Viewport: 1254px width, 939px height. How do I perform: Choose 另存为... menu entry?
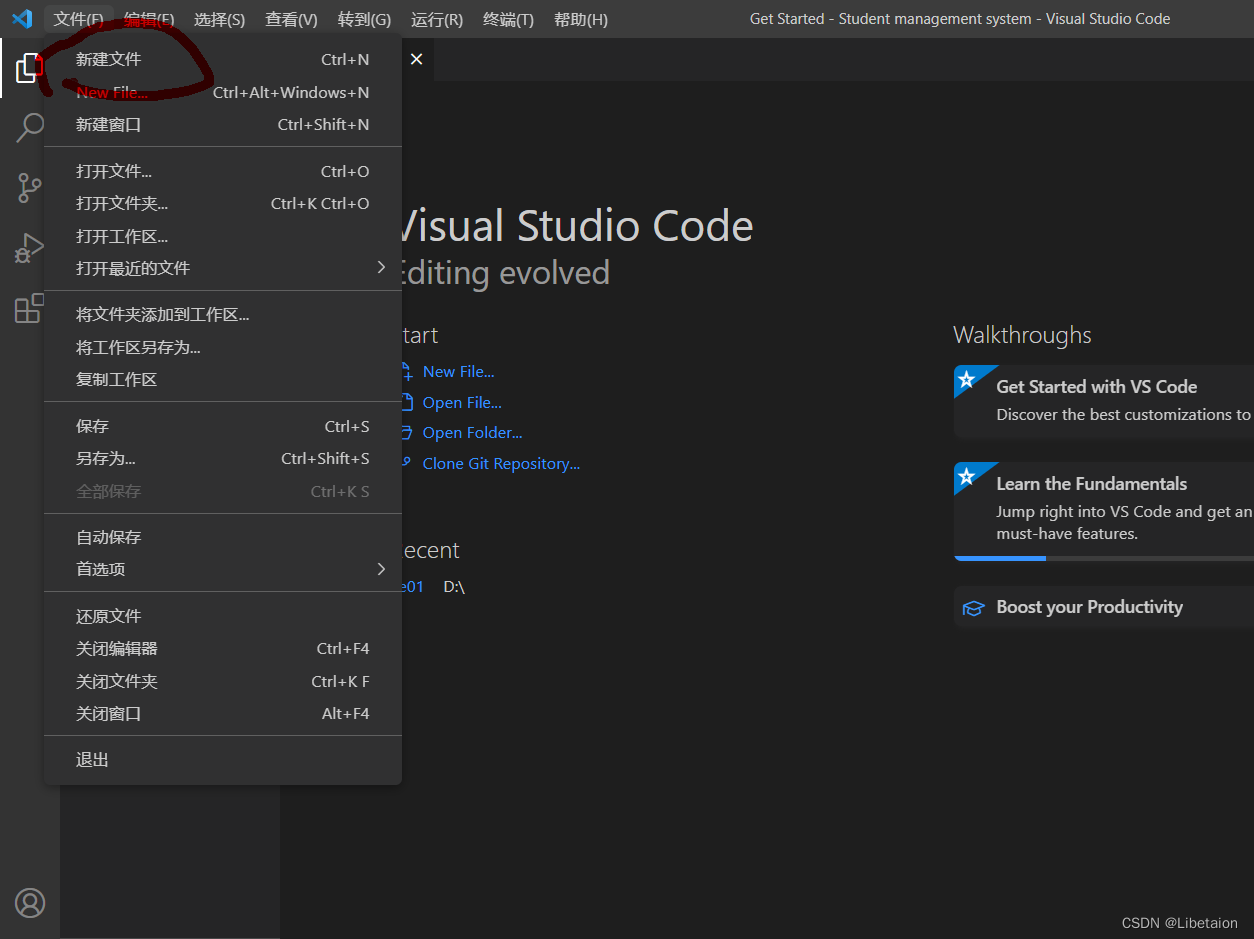point(223,458)
